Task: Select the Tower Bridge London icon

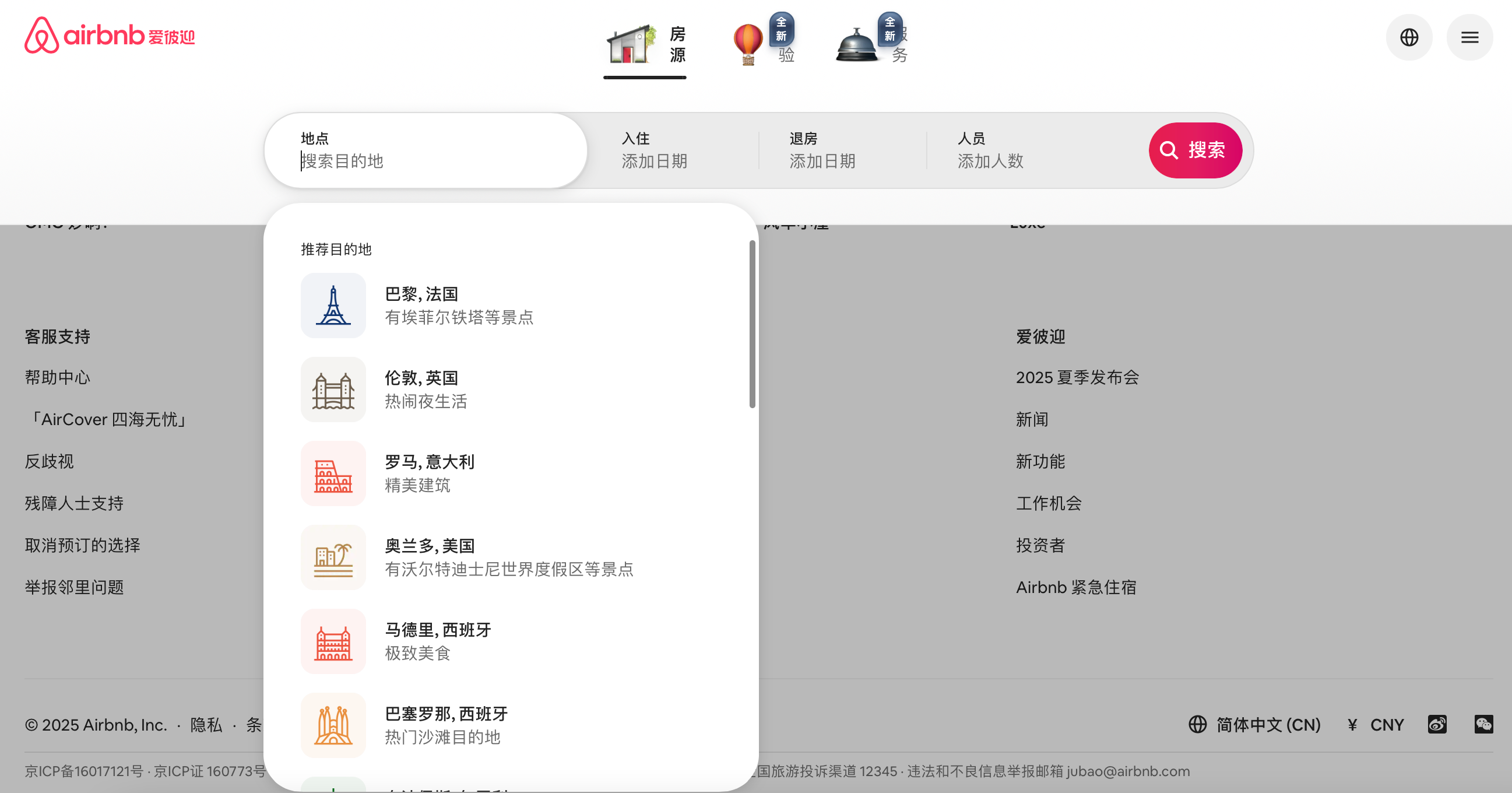Action: pos(333,389)
